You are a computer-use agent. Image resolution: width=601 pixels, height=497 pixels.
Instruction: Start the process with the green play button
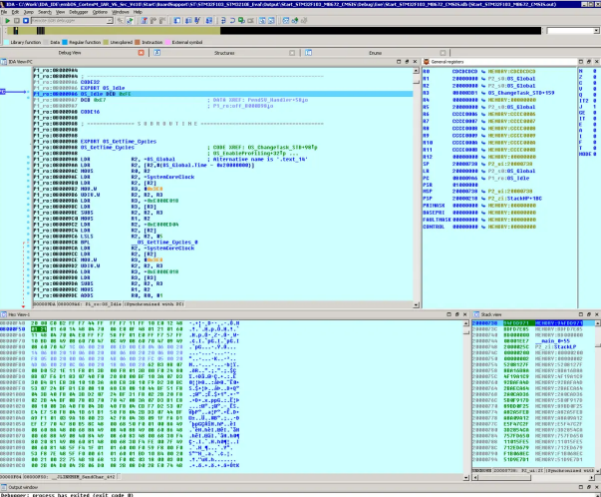7,21
